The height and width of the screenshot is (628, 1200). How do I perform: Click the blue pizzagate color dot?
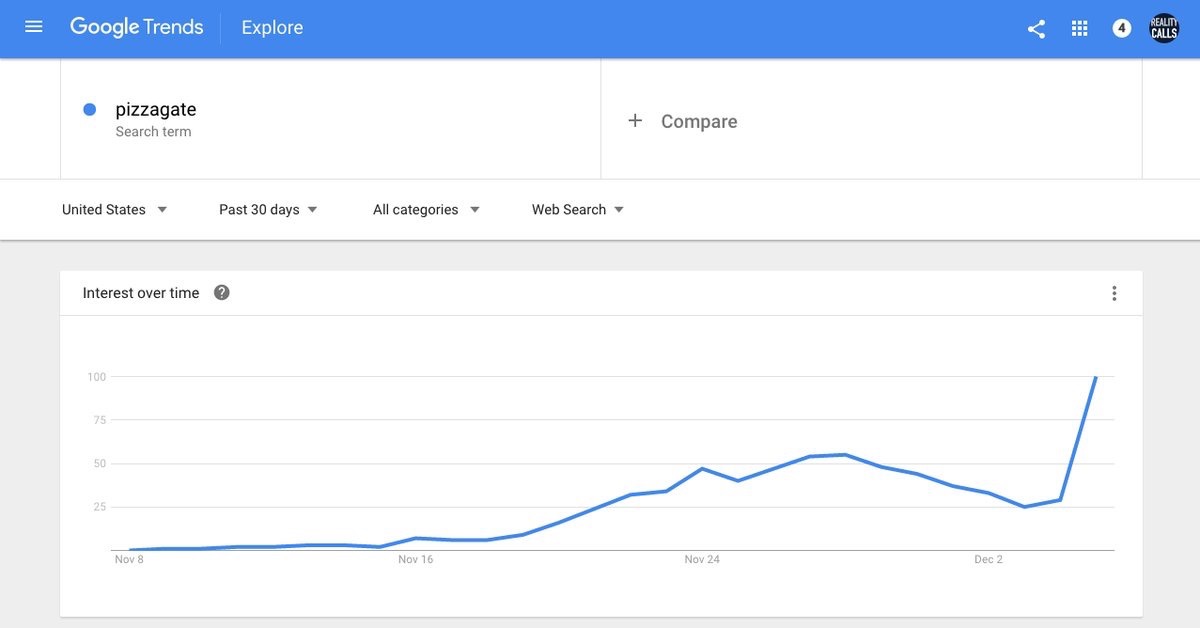[90, 110]
